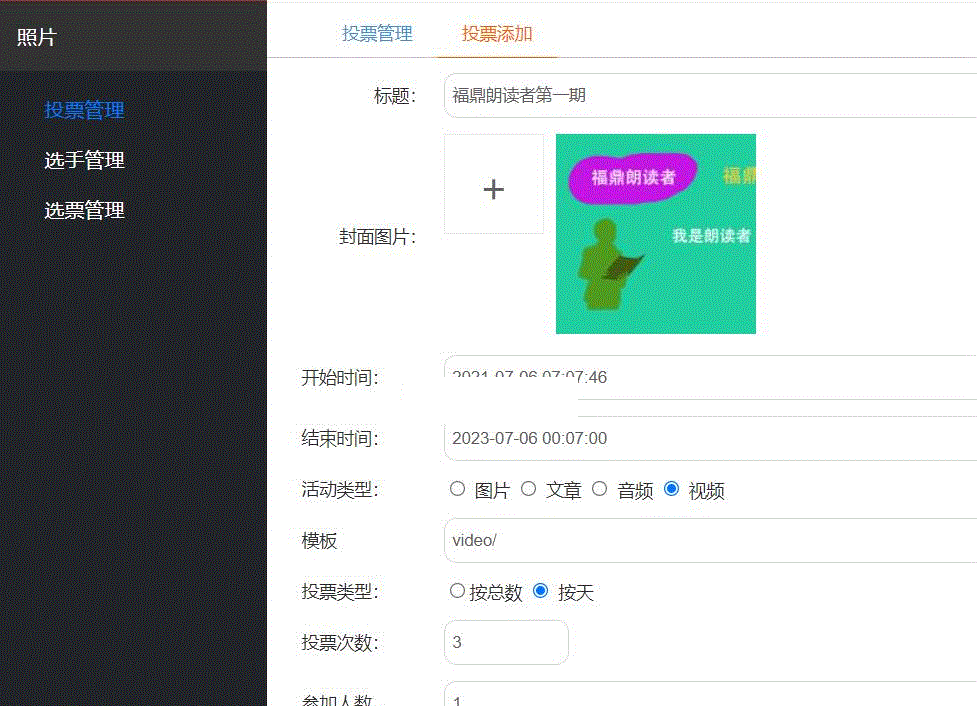Switch to the 投票管理 tab
The width and height of the screenshot is (977, 706).
click(x=377, y=33)
